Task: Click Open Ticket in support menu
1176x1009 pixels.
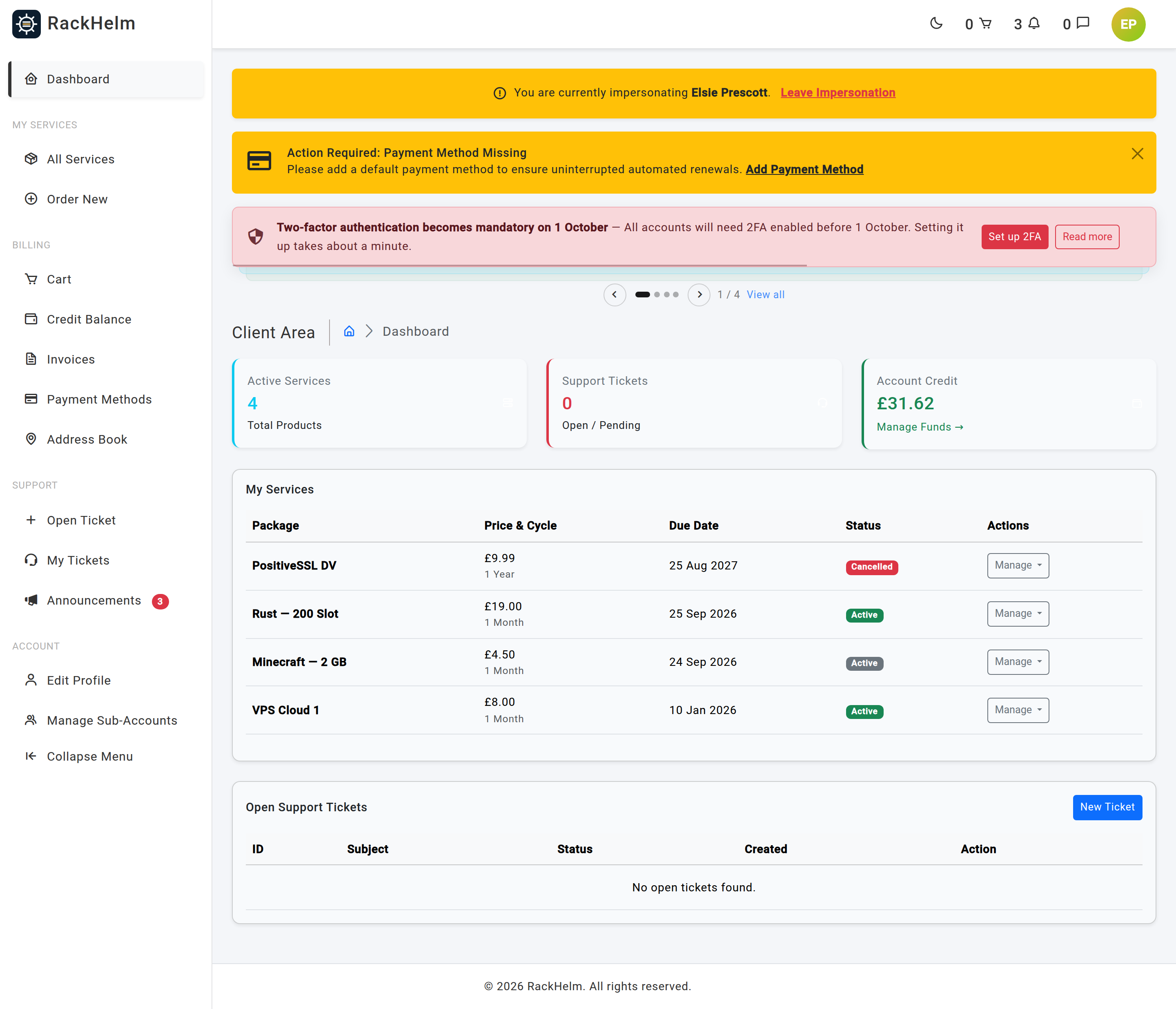Action: (106, 520)
